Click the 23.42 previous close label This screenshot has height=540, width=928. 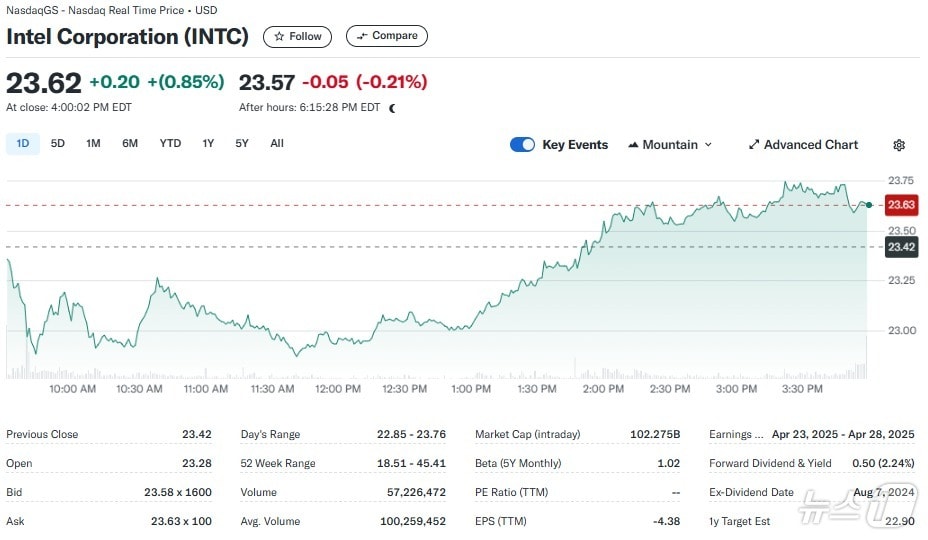901,247
